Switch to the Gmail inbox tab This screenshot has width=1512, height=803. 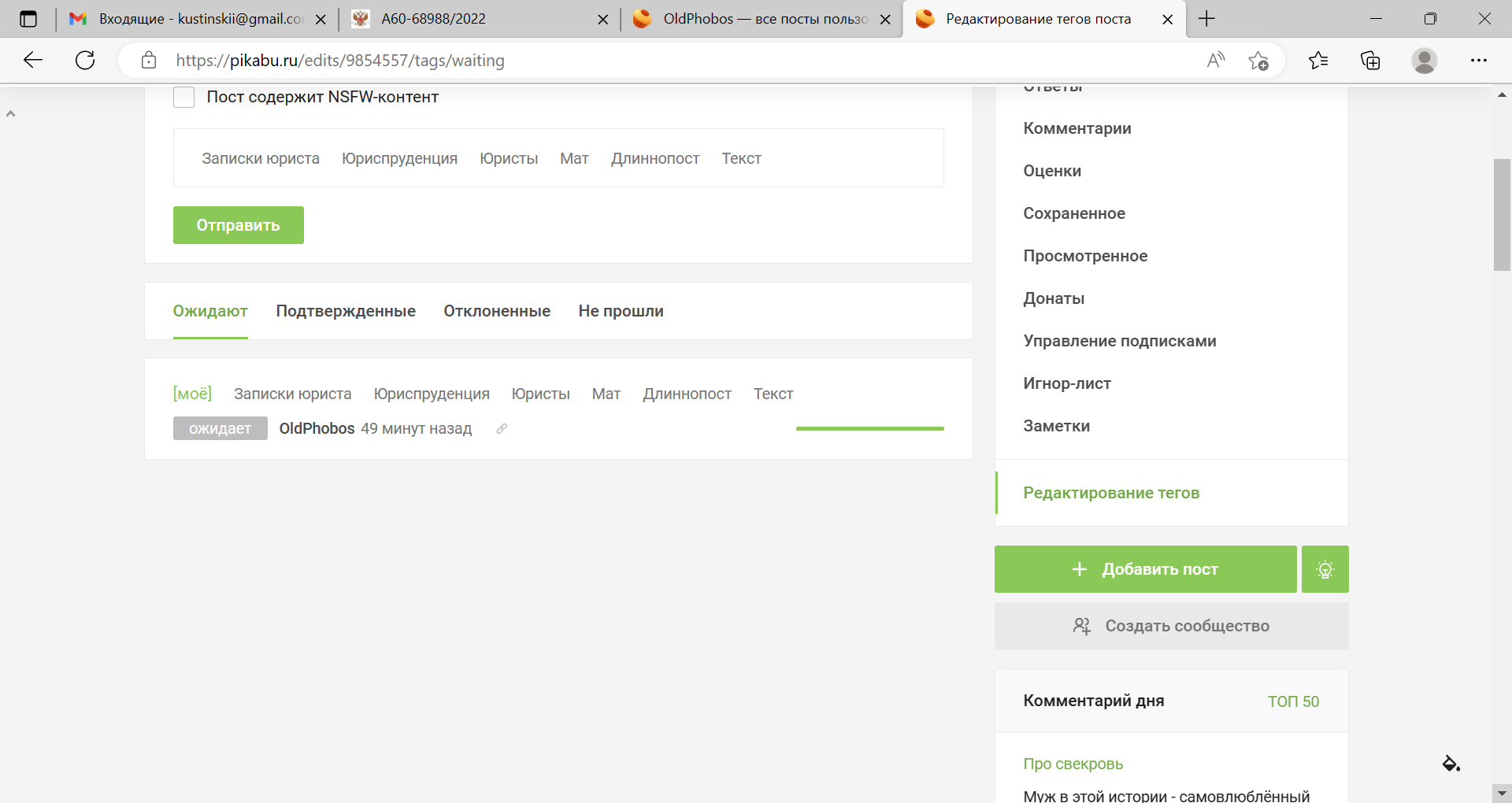point(197,19)
